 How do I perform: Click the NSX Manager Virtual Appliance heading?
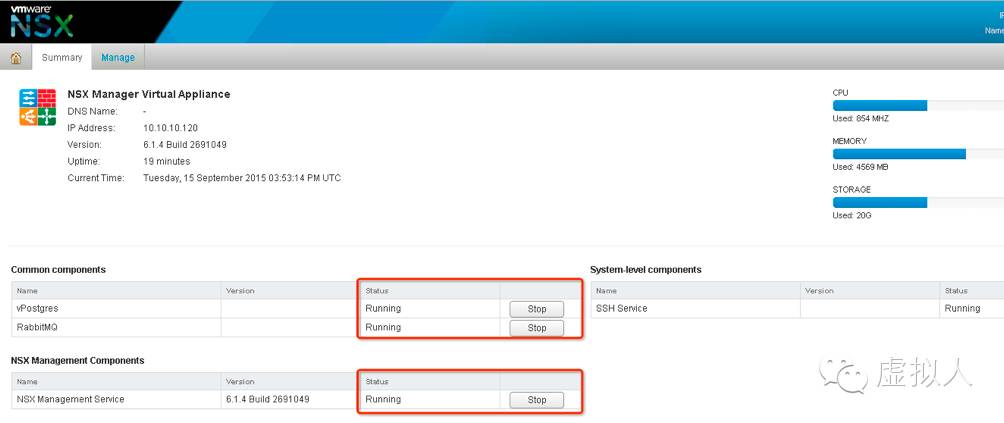point(149,94)
